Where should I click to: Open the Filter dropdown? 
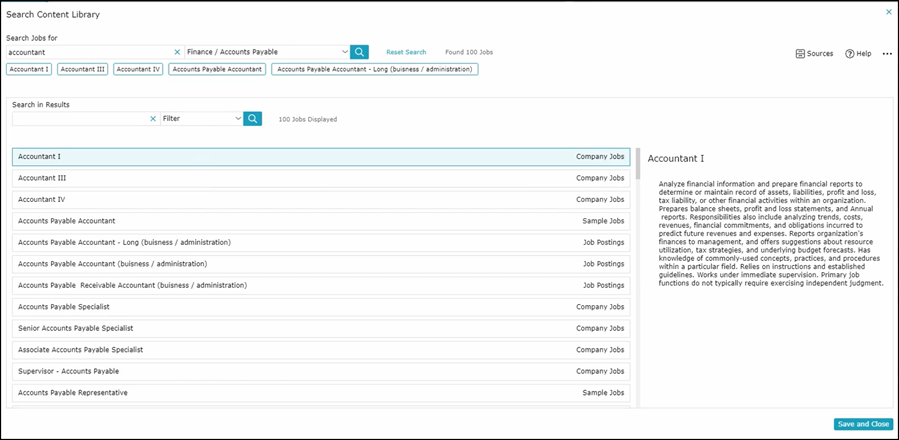pos(238,119)
